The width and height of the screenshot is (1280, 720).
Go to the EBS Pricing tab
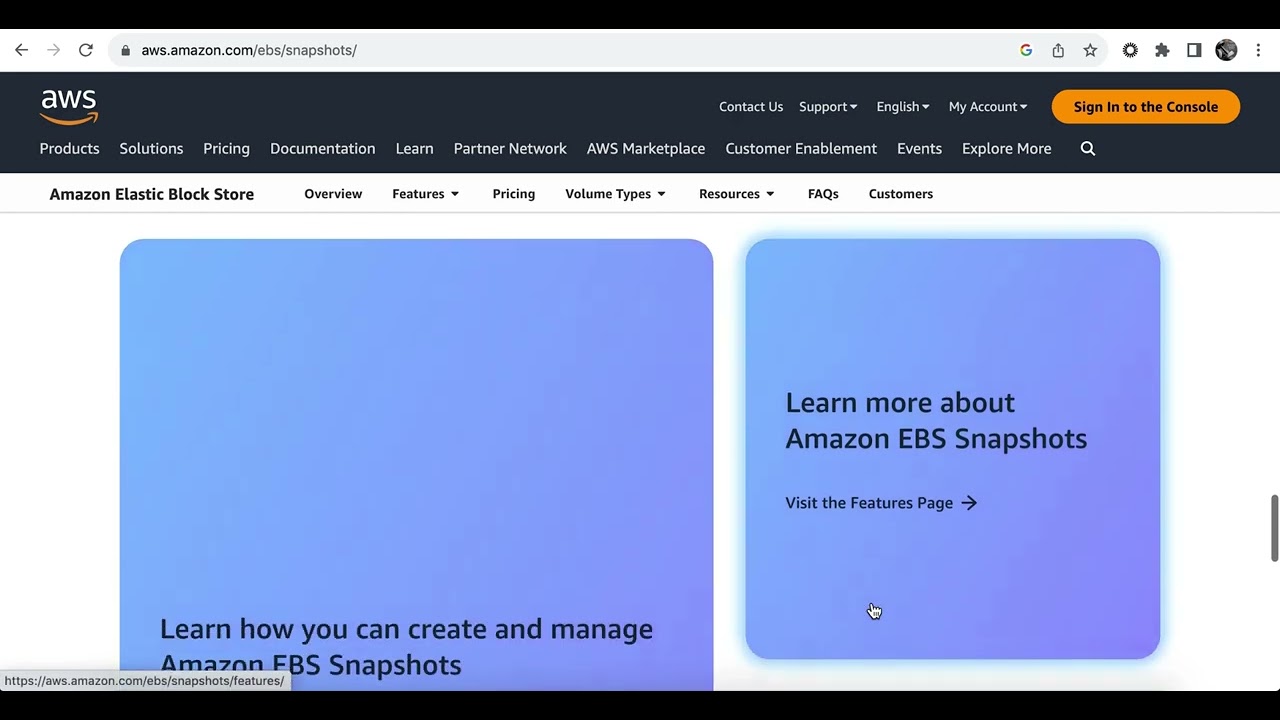(x=514, y=194)
